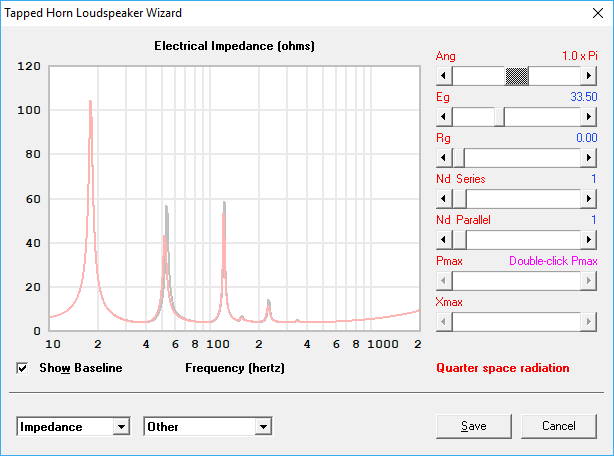Click the Rg value 0.00
614x456 pixels.
pos(587,138)
